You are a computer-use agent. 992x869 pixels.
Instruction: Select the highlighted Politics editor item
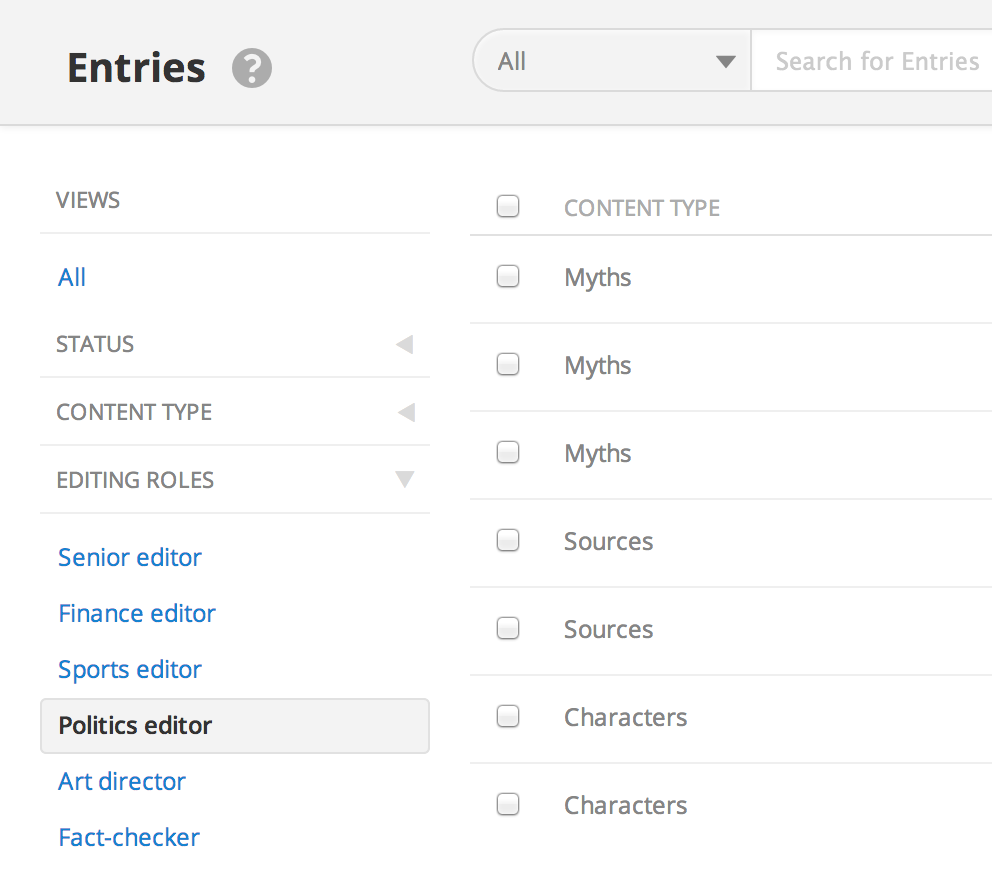coord(135,725)
